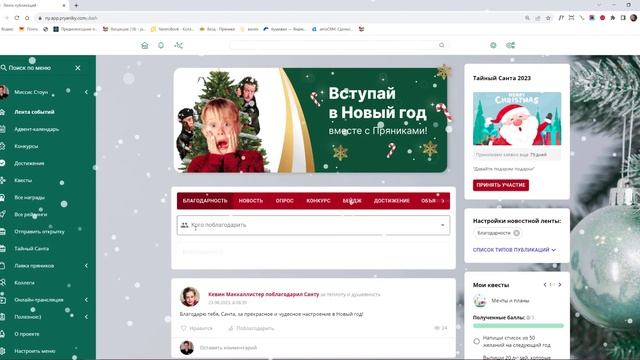Viewport: 640px width, 360px height.
Task: Open the browser side panel icon
Action: coord(623,18)
